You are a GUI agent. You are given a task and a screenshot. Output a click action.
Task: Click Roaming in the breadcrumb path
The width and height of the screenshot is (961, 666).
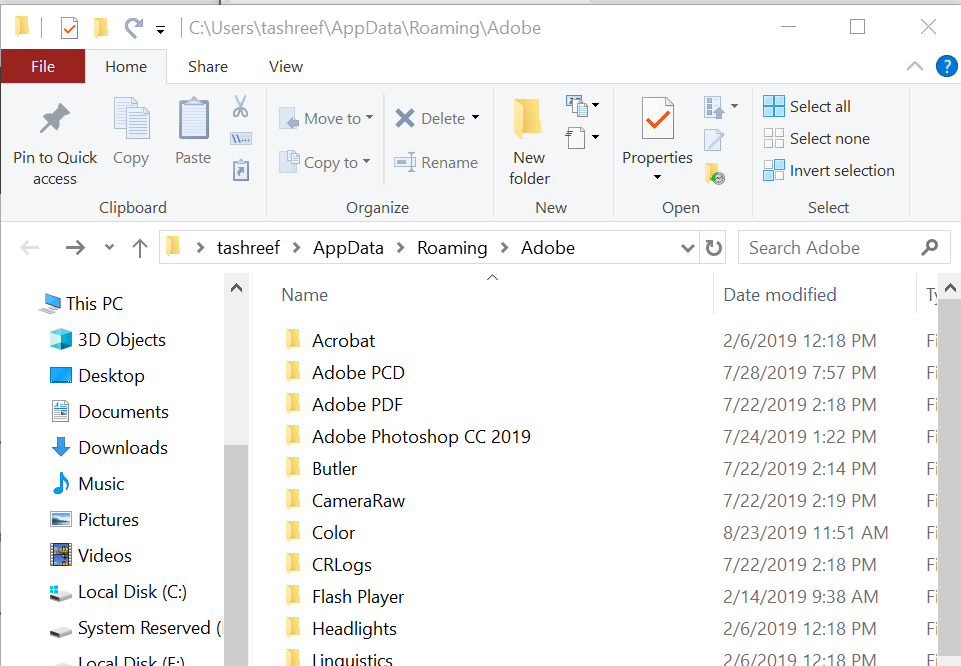coord(452,248)
